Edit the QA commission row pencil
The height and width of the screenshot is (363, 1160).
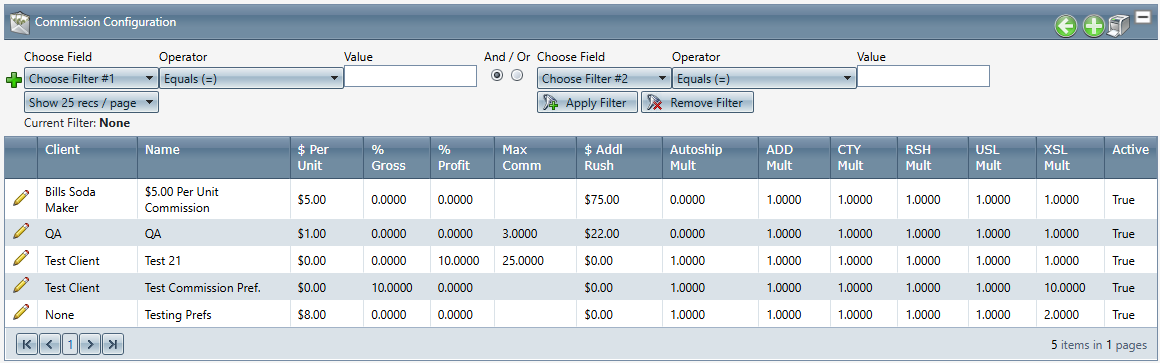21,232
